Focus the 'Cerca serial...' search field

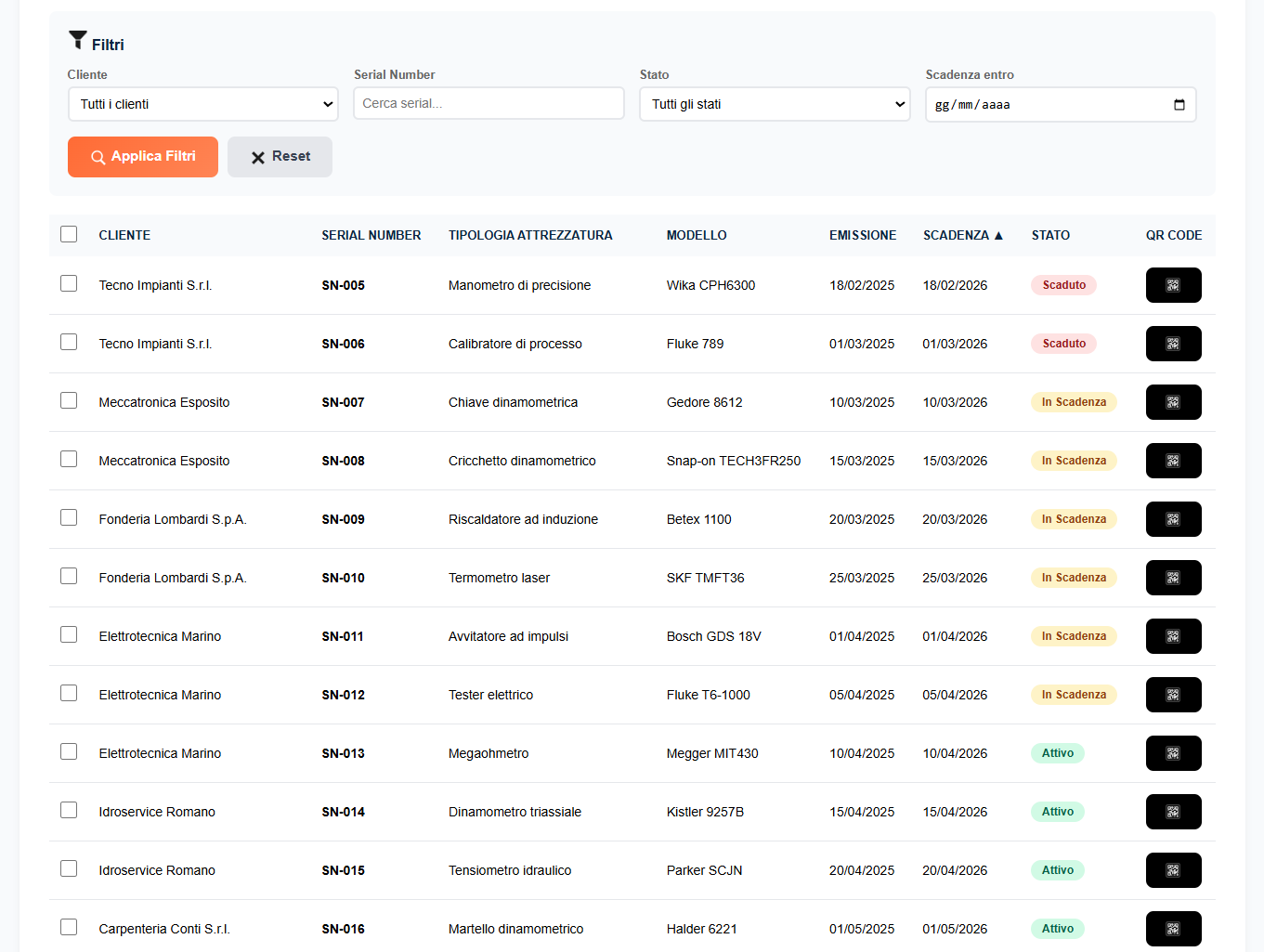tap(489, 103)
